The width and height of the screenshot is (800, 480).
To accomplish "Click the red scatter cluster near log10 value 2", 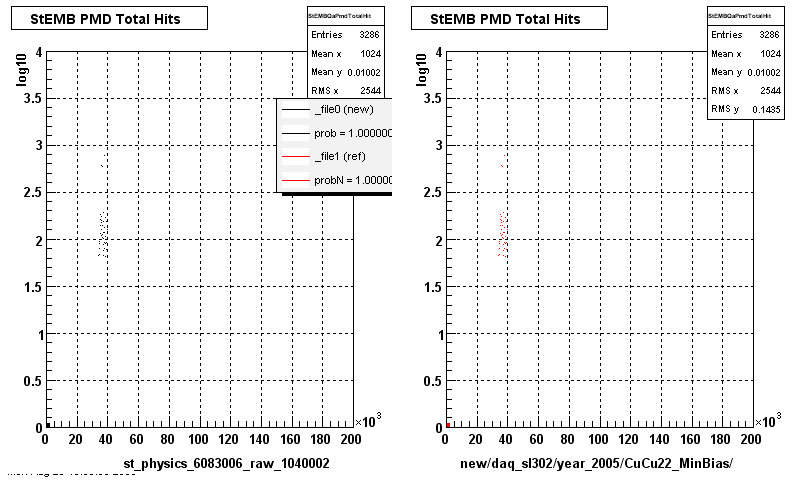I will click(503, 235).
